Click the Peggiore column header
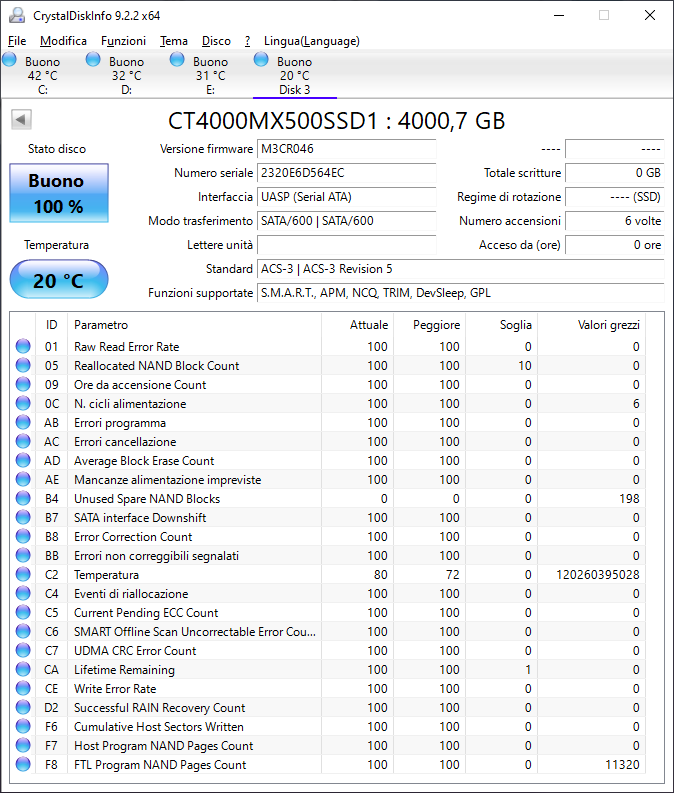 [x=429, y=325]
